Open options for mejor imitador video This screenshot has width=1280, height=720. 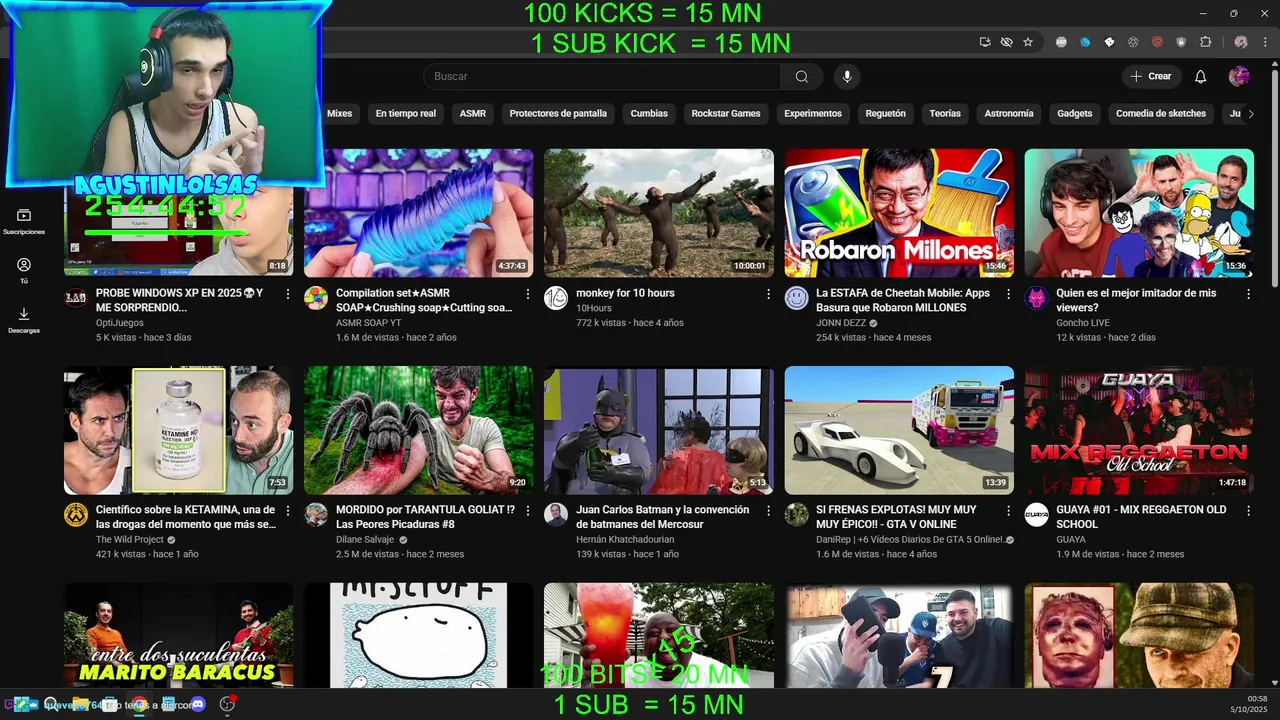(1248, 294)
